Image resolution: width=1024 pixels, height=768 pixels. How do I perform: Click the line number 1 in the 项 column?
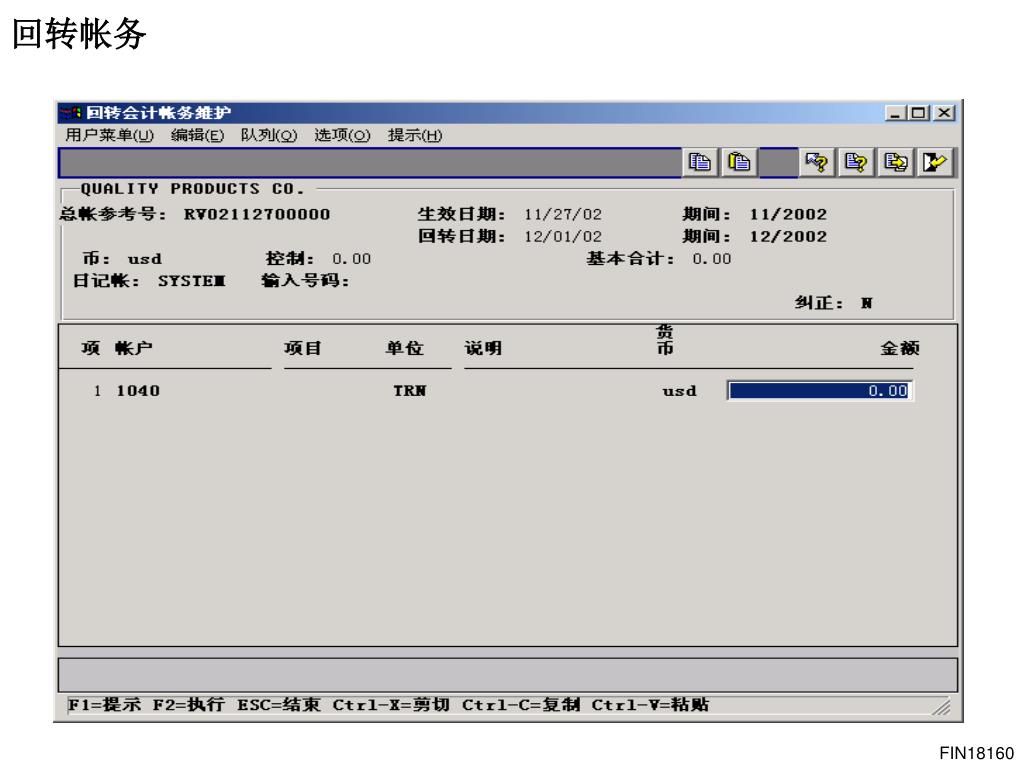[97, 391]
